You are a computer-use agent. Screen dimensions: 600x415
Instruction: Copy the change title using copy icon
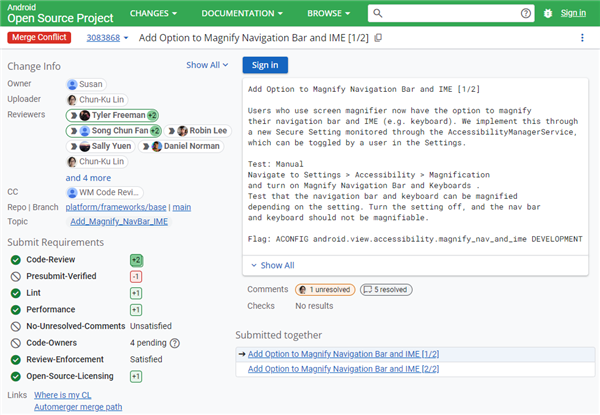tap(378, 38)
